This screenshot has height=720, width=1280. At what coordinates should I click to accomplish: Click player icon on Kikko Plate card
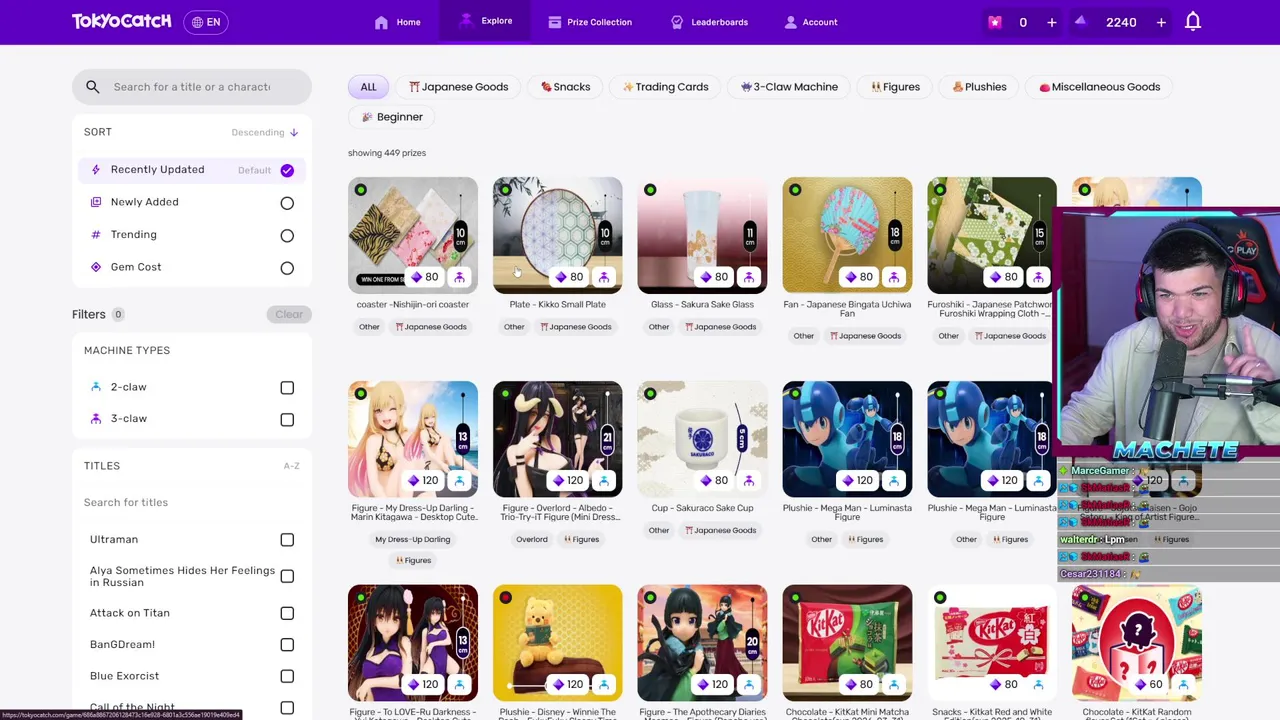(x=604, y=277)
